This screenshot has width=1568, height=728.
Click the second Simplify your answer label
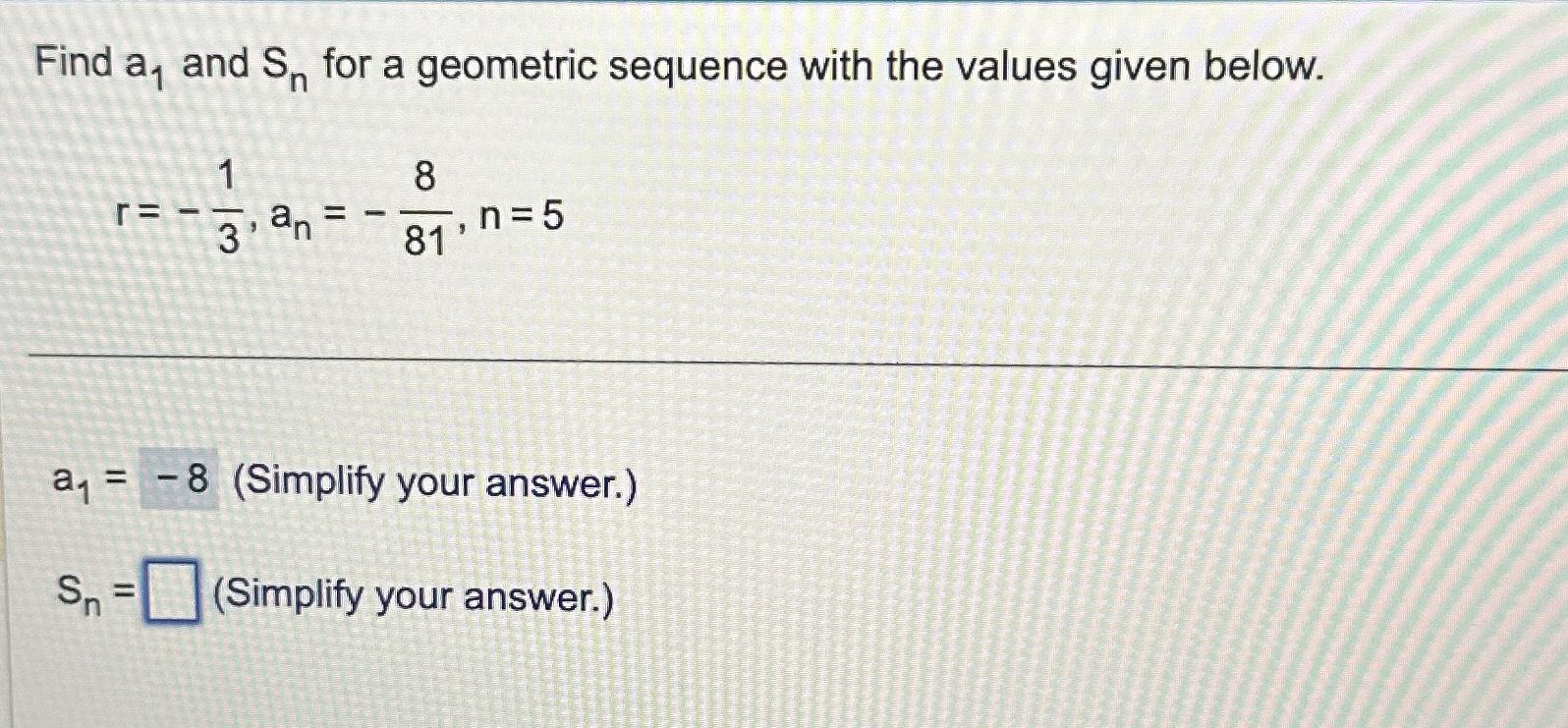pos(413,596)
